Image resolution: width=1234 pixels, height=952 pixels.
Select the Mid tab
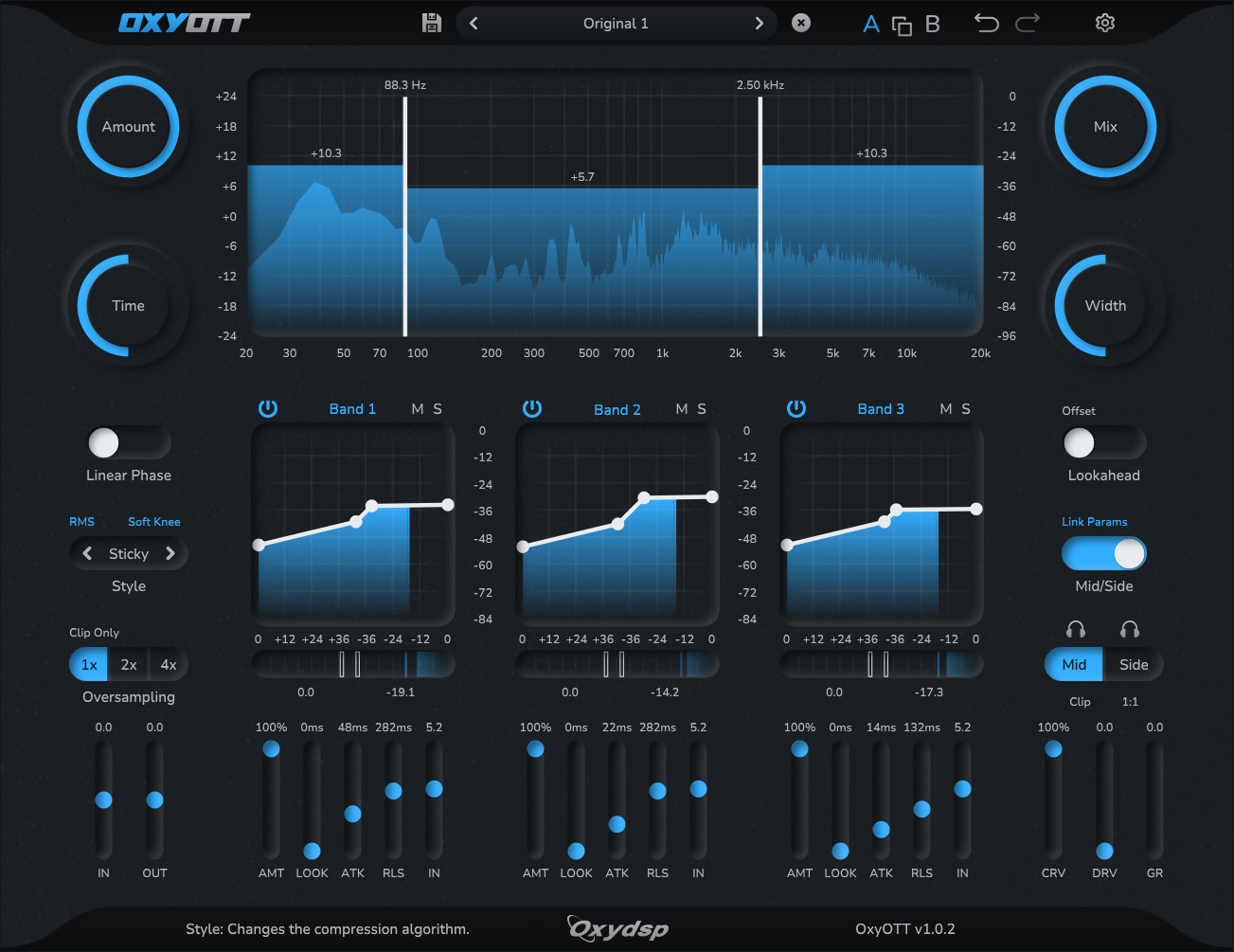click(x=1074, y=665)
